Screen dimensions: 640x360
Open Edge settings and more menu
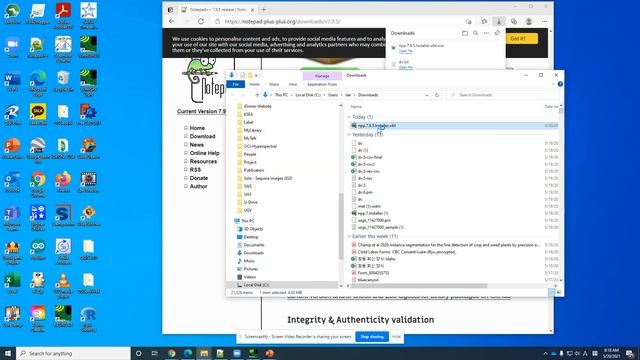pyautogui.click(x=544, y=22)
